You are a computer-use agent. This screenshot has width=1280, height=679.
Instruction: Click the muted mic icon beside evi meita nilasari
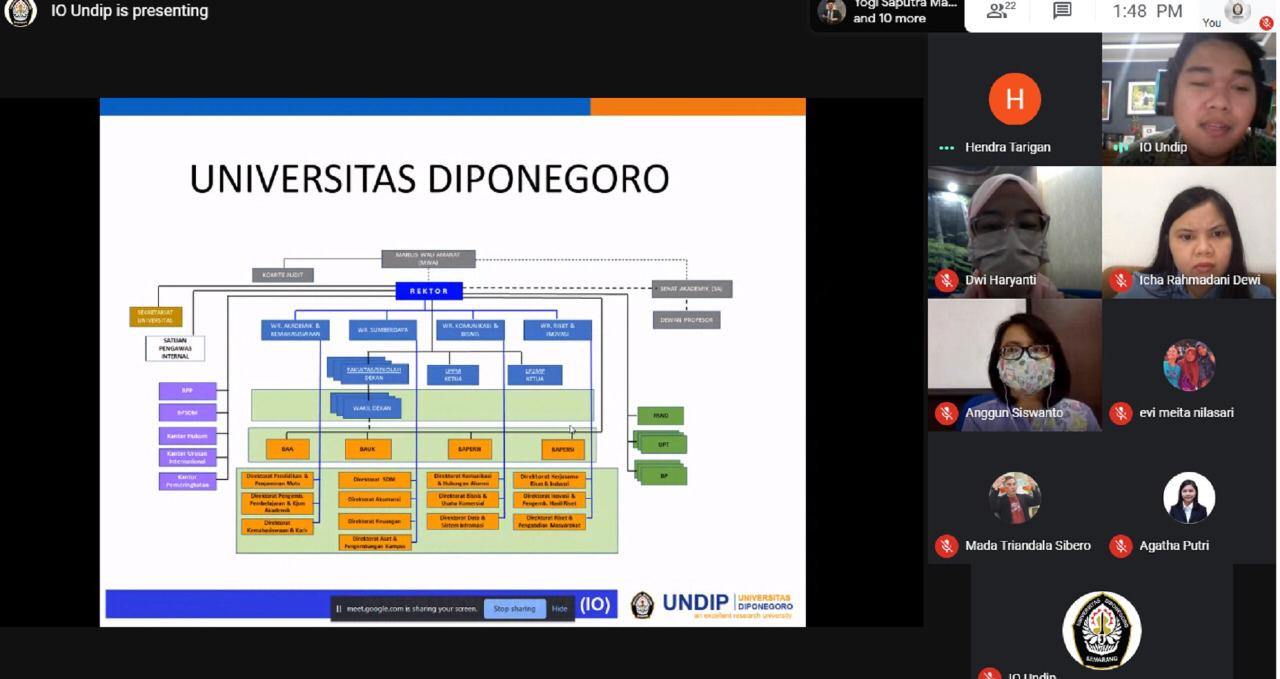pos(1120,413)
